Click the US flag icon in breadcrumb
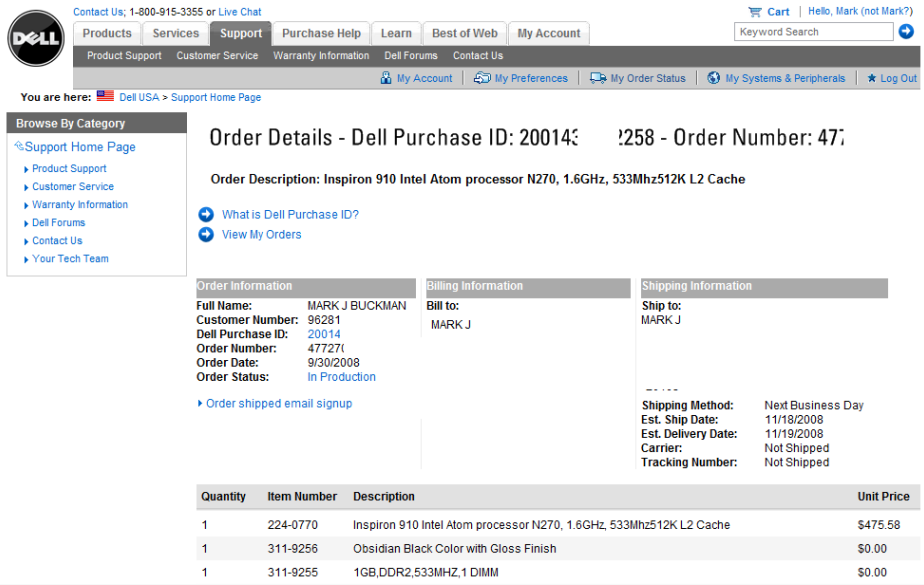Screen dimensions: 924x585 [105, 97]
